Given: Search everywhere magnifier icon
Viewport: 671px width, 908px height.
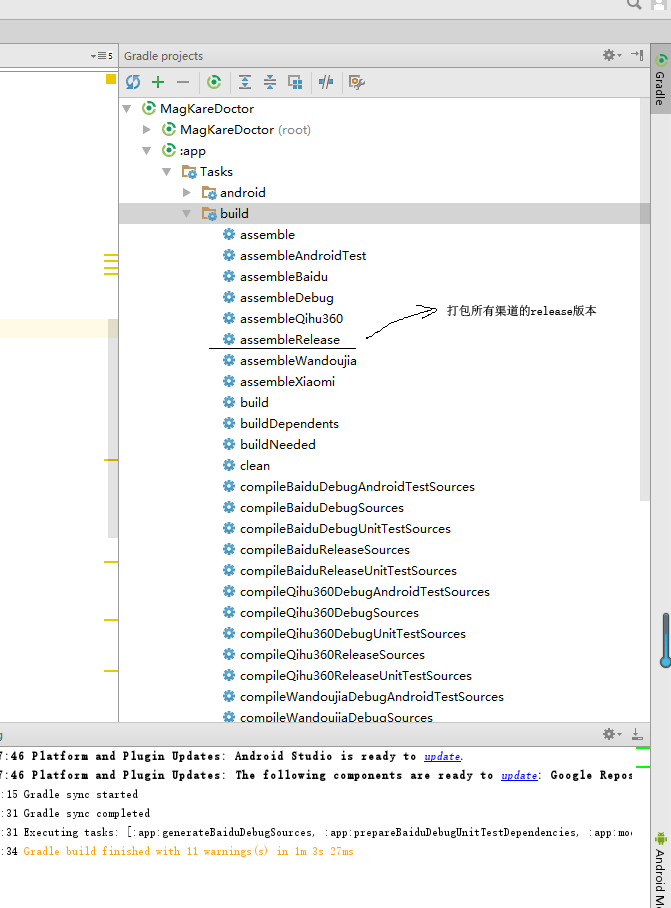Looking at the screenshot, I should tap(634, 5).
